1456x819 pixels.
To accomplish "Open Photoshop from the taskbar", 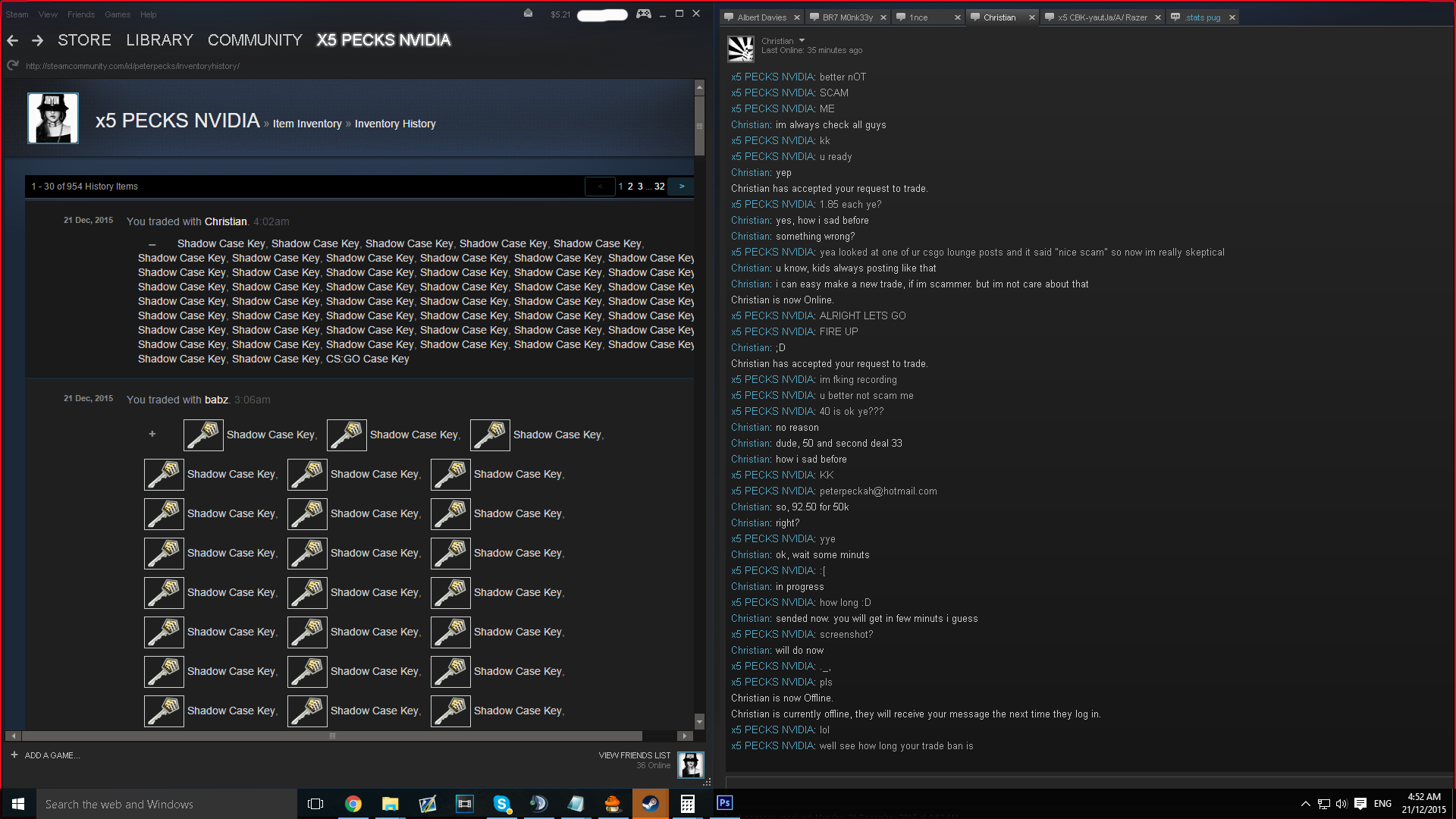I will point(724,803).
